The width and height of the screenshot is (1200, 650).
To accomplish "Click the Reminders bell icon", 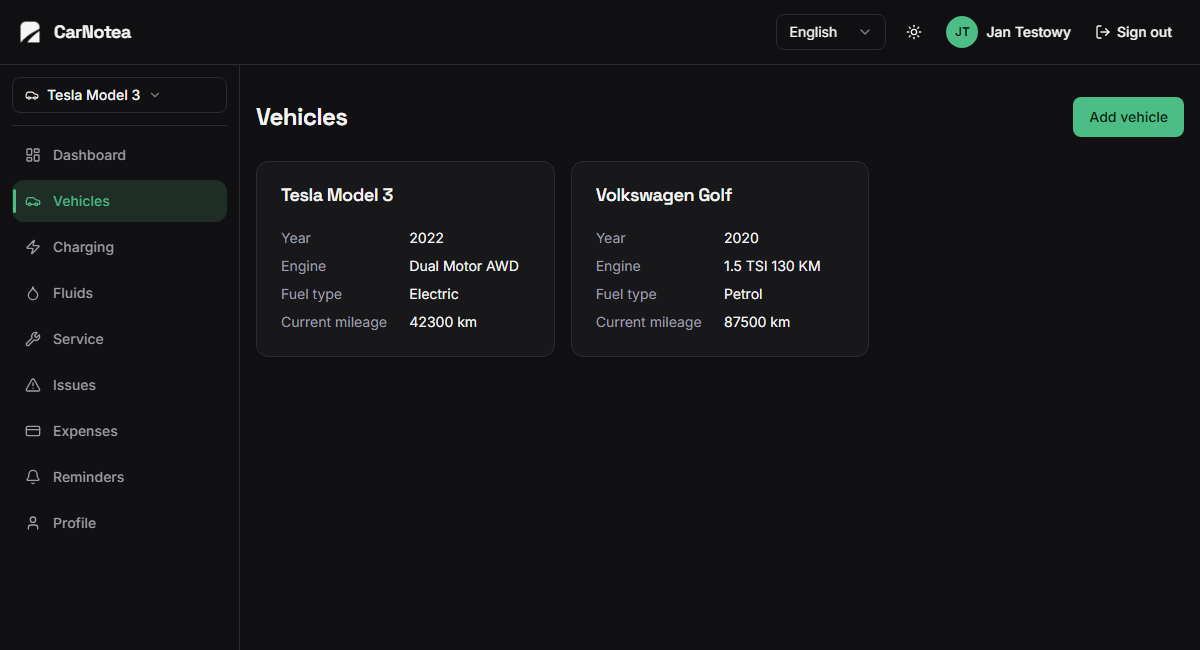I will pos(33,477).
